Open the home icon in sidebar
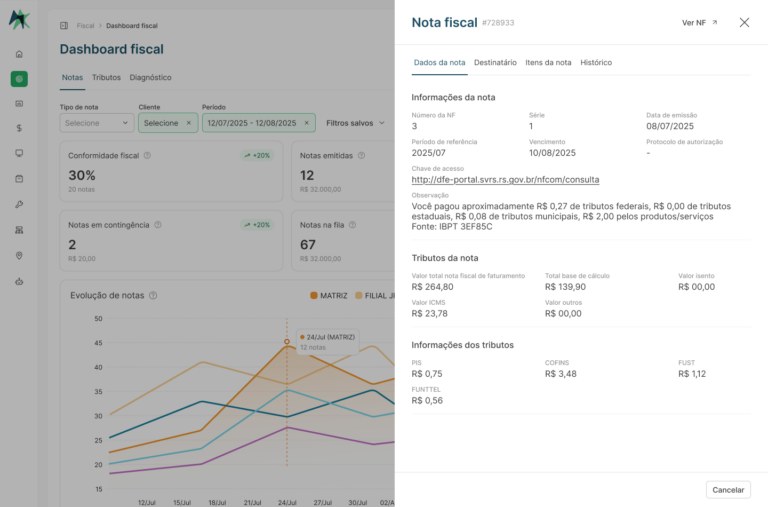 19,54
